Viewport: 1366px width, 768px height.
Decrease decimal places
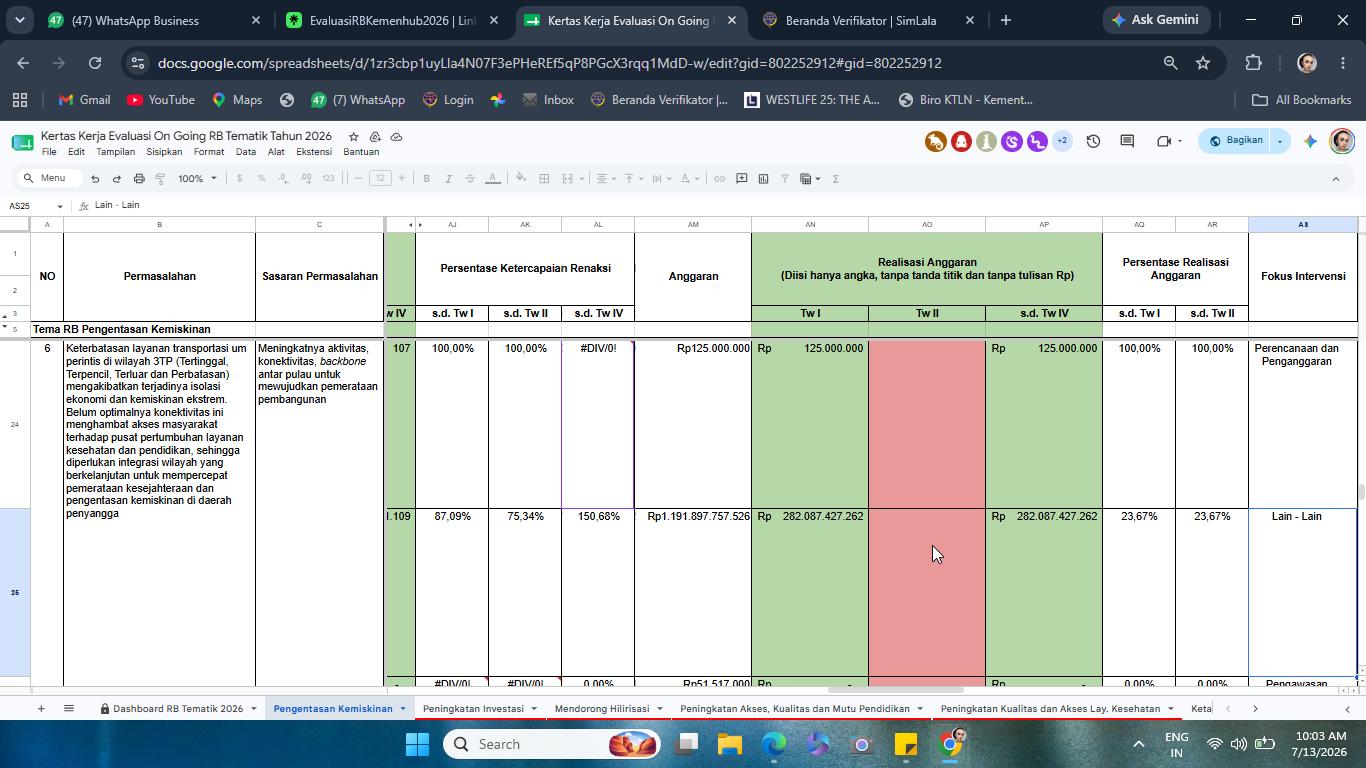[x=283, y=178]
